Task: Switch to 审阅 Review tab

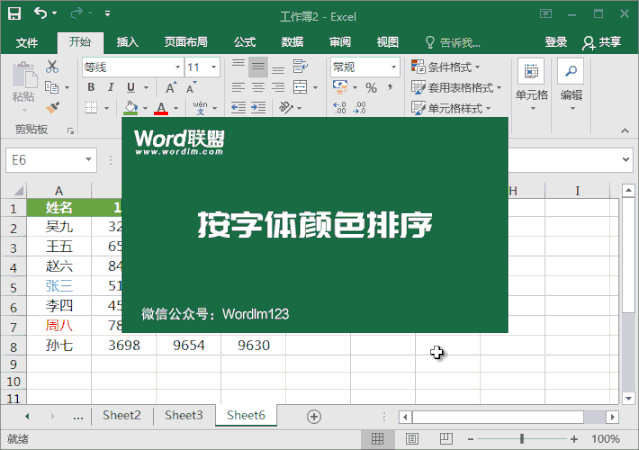Action: coord(340,42)
